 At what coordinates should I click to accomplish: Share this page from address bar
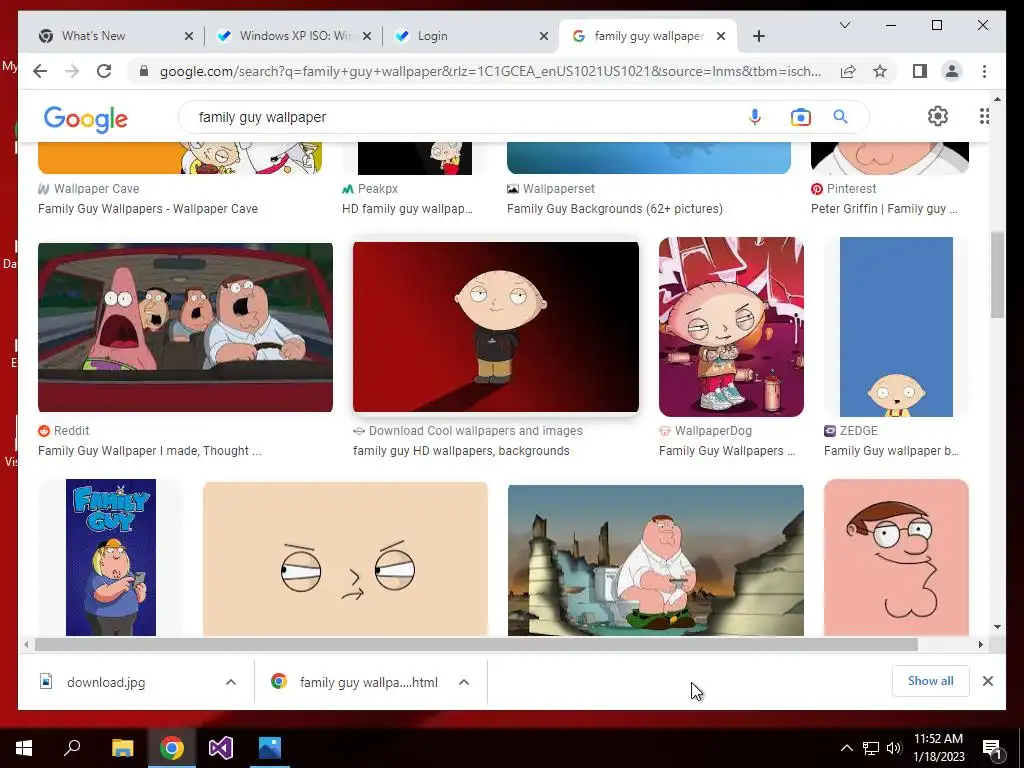pos(848,71)
